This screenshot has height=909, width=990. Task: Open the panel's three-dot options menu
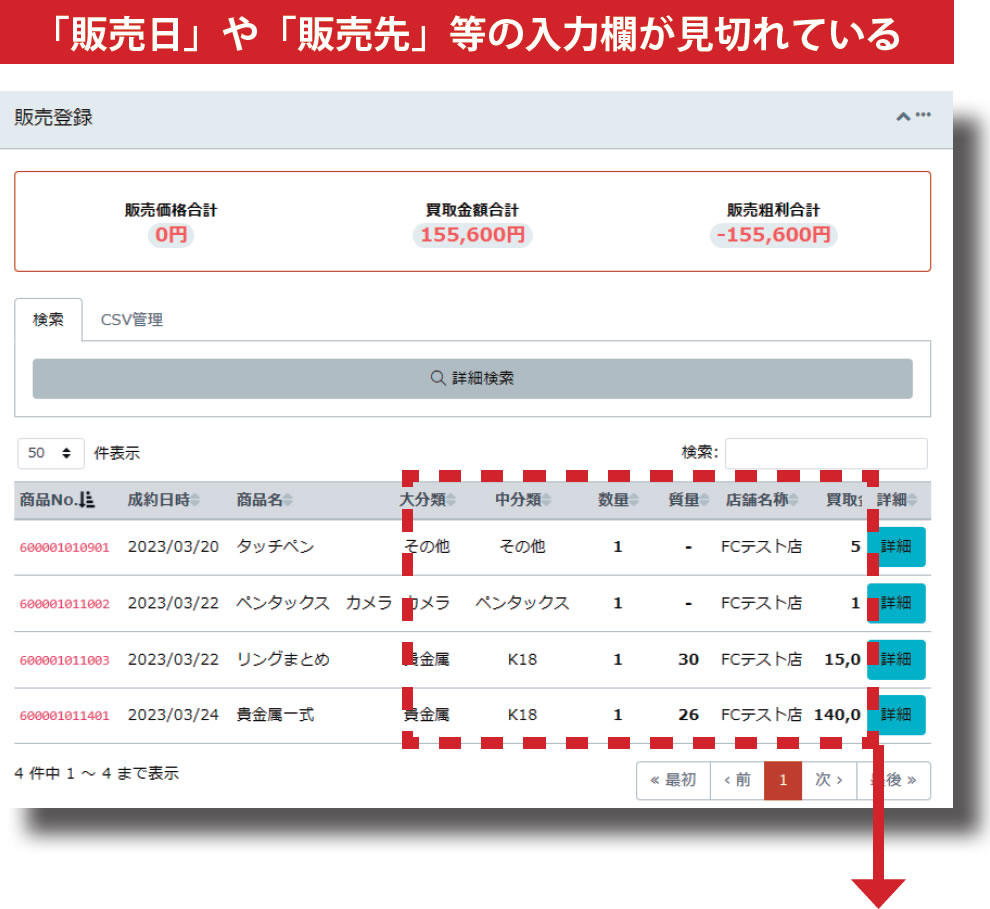923,116
